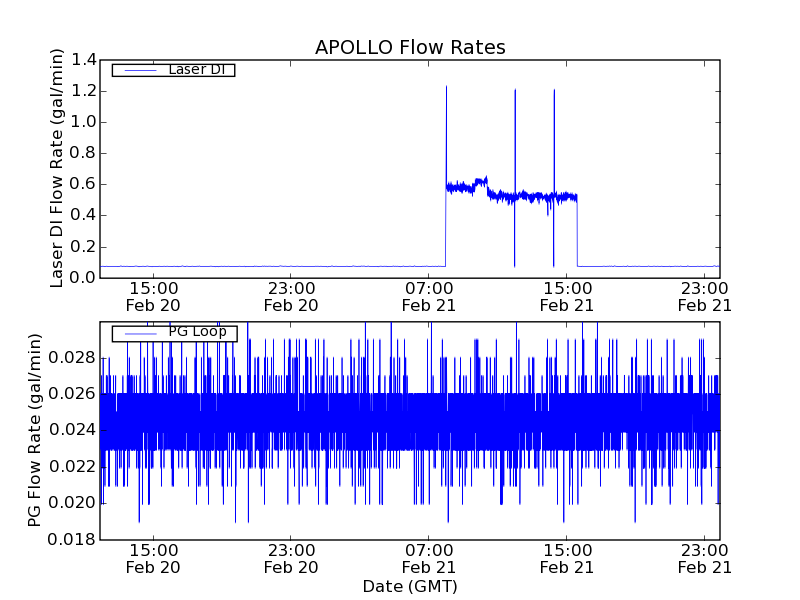Screen dimensions: 800x600
Task: Click the first Laser DI spike near 1.2
Action: click(446, 133)
